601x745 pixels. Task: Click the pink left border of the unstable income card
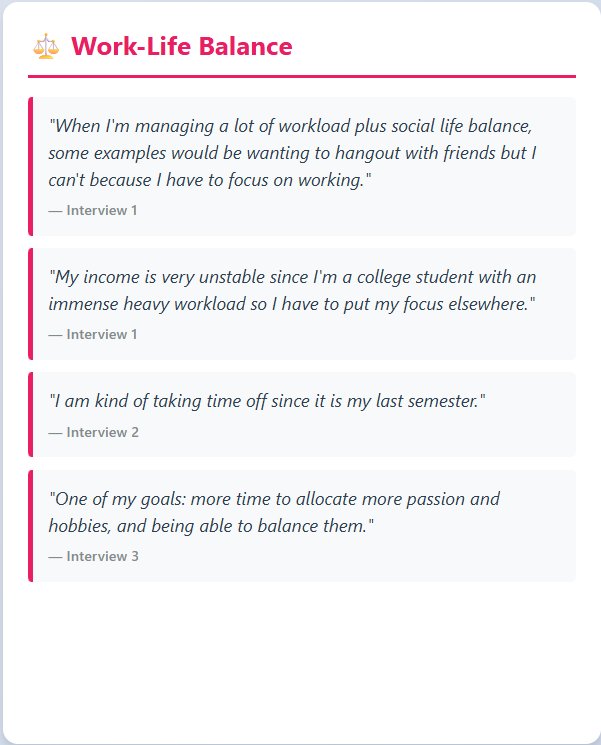coord(30,304)
